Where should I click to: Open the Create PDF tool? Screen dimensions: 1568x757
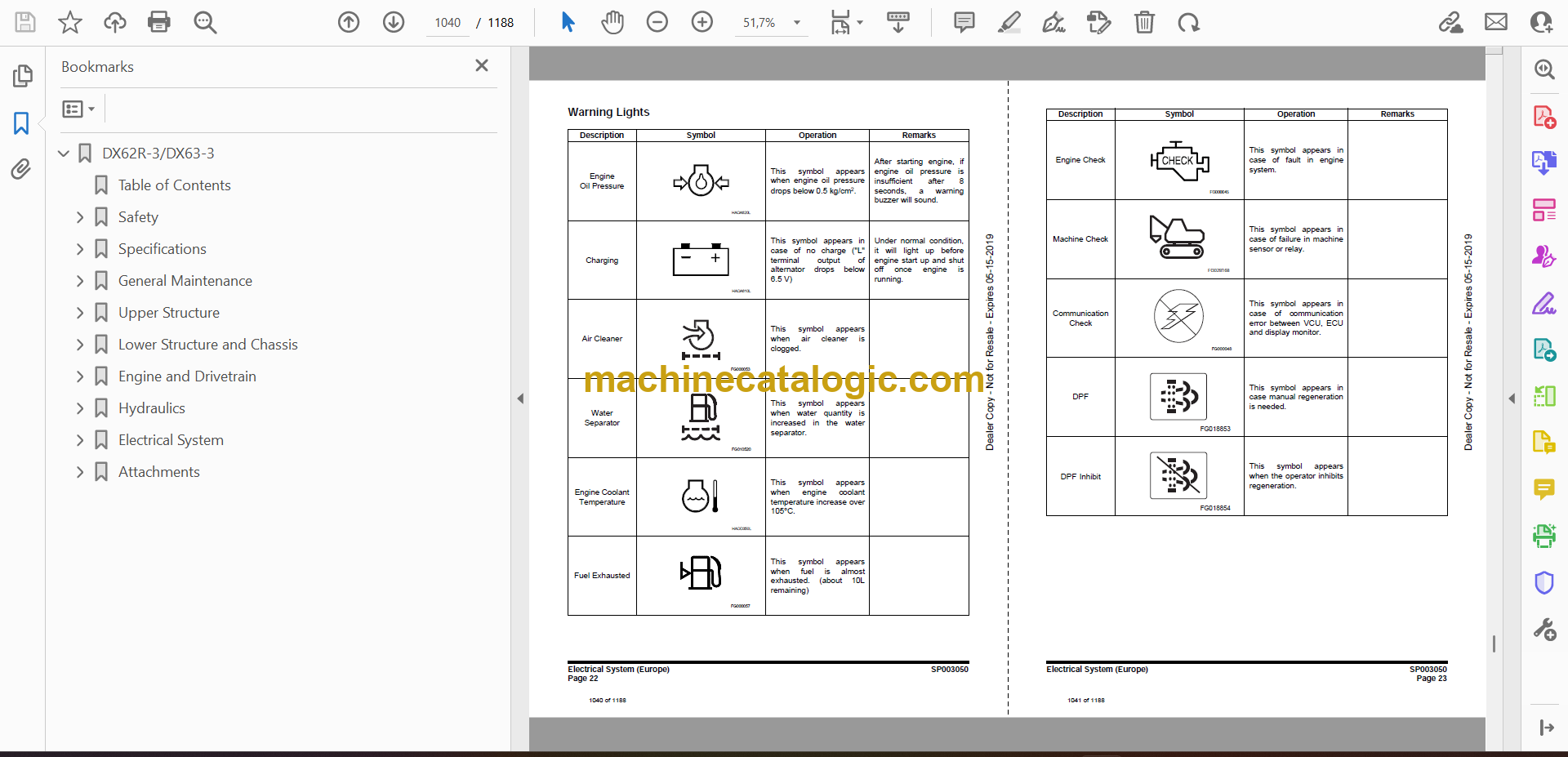pos(1544,117)
